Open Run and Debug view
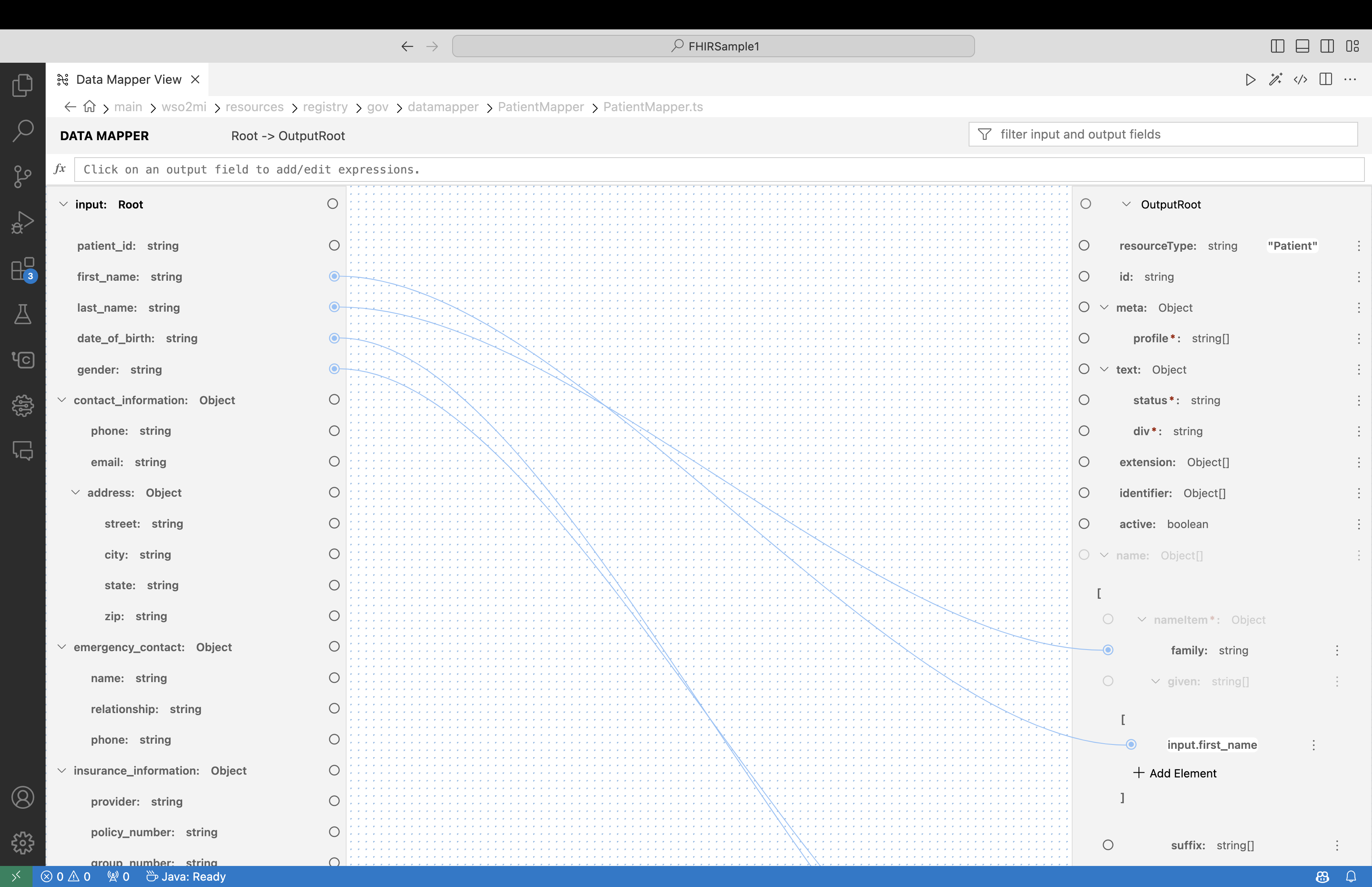 click(x=23, y=222)
